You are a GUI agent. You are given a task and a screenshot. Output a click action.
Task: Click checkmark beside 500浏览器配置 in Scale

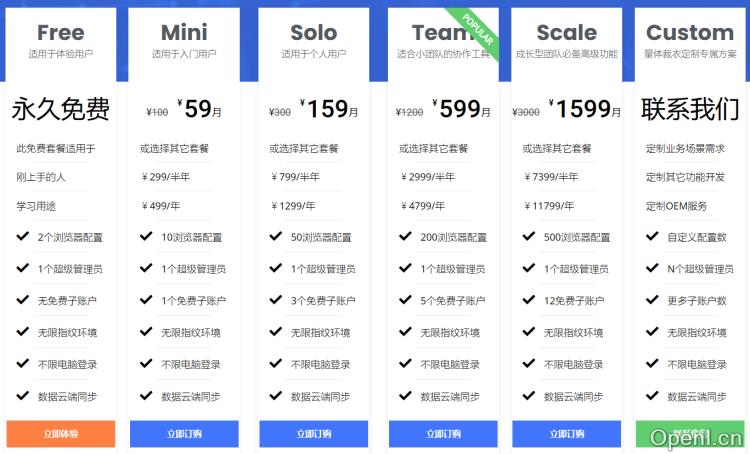click(x=528, y=237)
